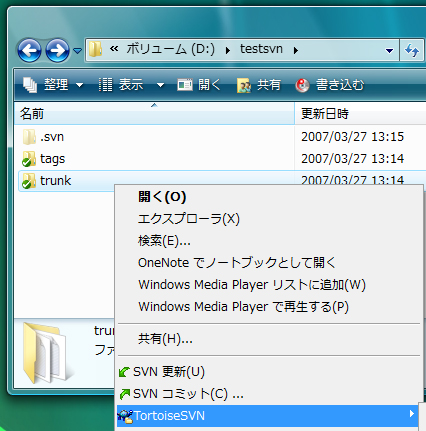The height and width of the screenshot is (431, 426).
Task: Click the SVN Commit arrow icon
Action: click(x=124, y=394)
